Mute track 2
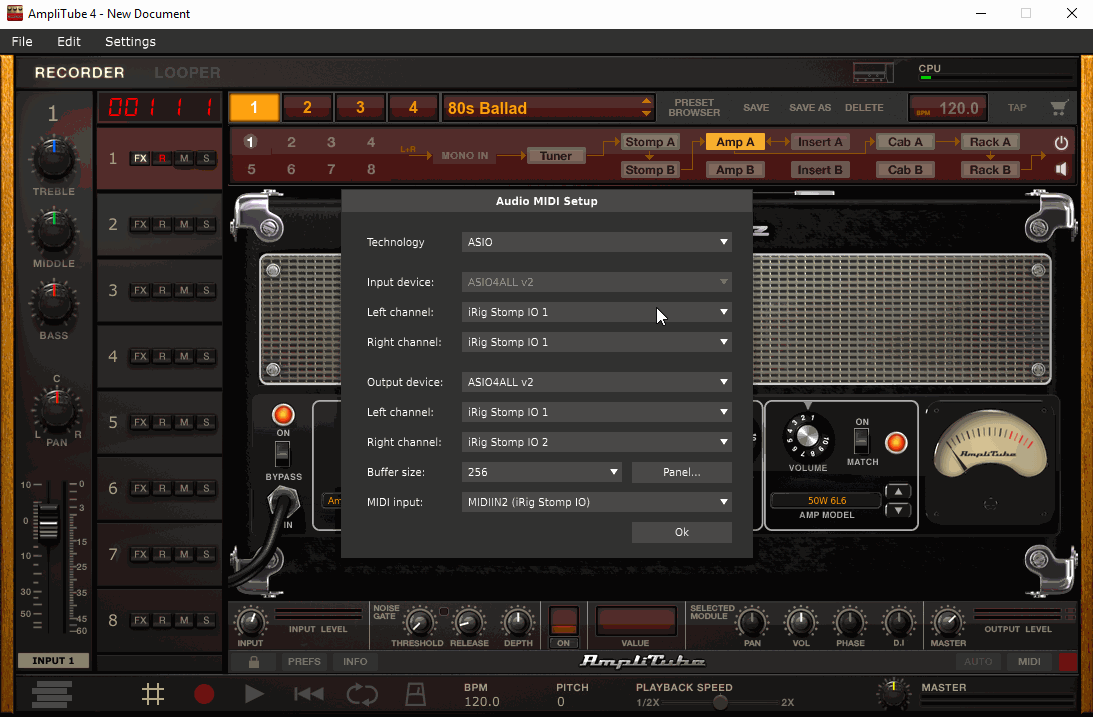The height and width of the screenshot is (717, 1093). (184, 224)
